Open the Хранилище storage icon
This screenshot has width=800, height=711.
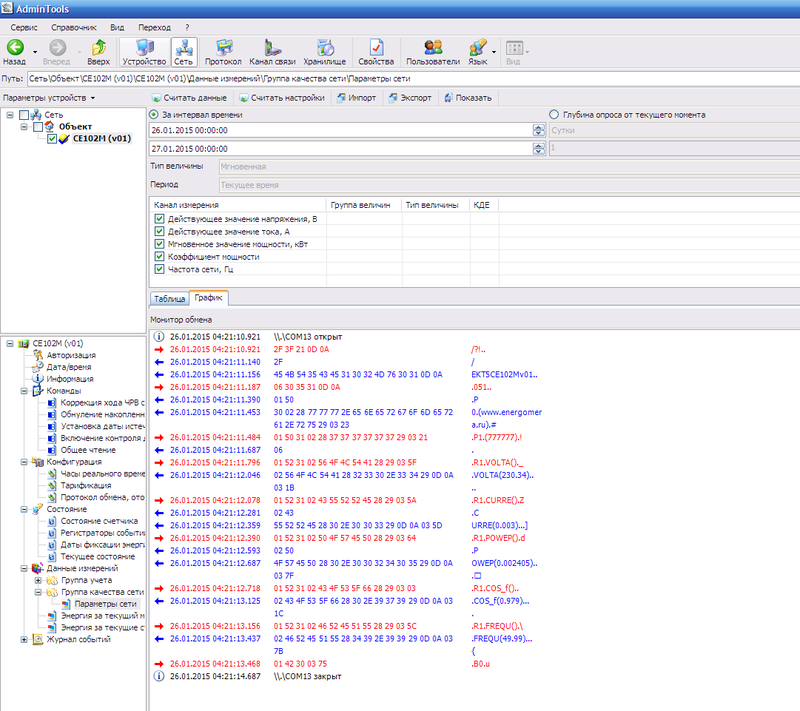[324, 47]
